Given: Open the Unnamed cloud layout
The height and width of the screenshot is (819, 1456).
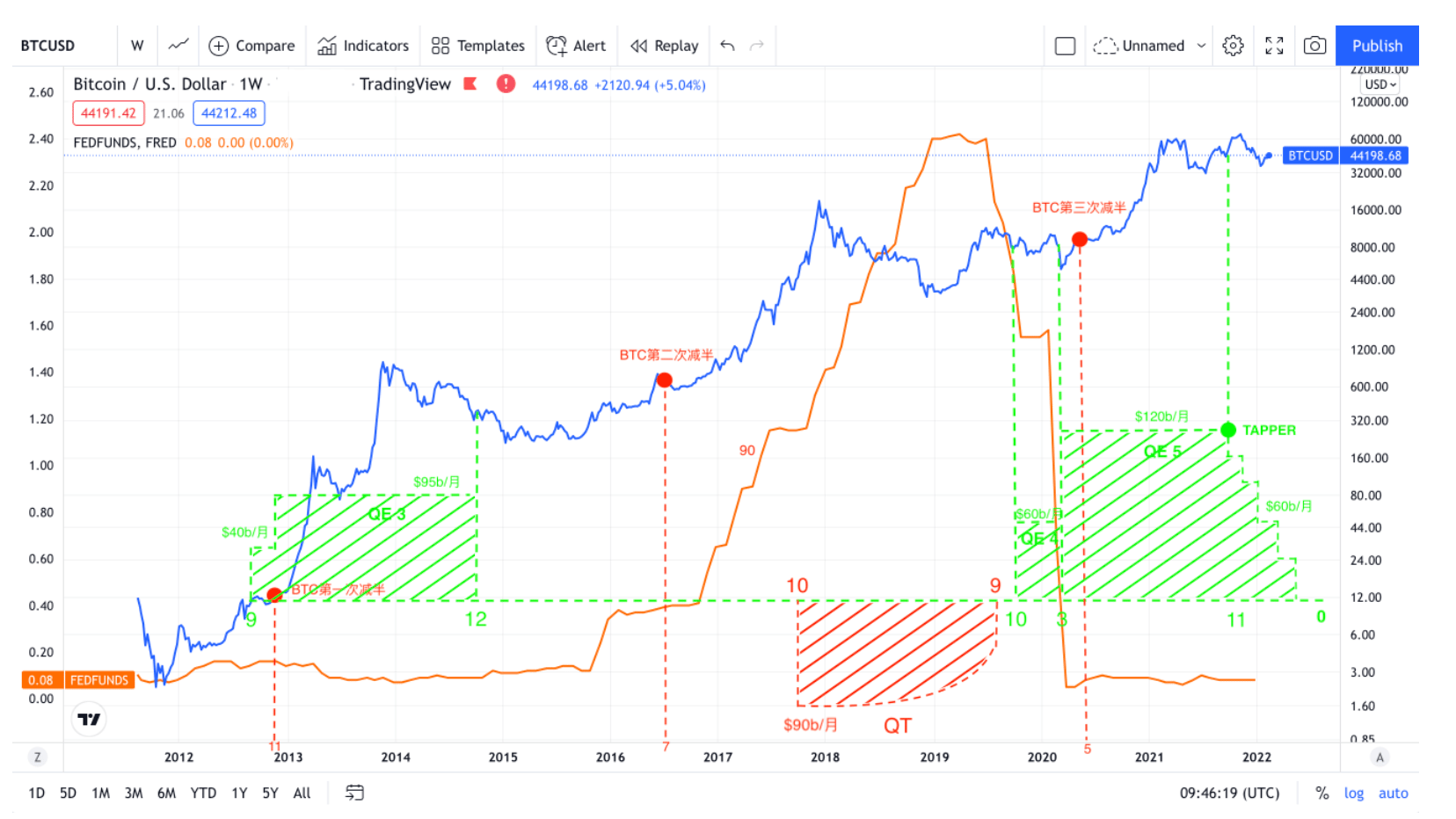Looking at the screenshot, I should [1139, 46].
